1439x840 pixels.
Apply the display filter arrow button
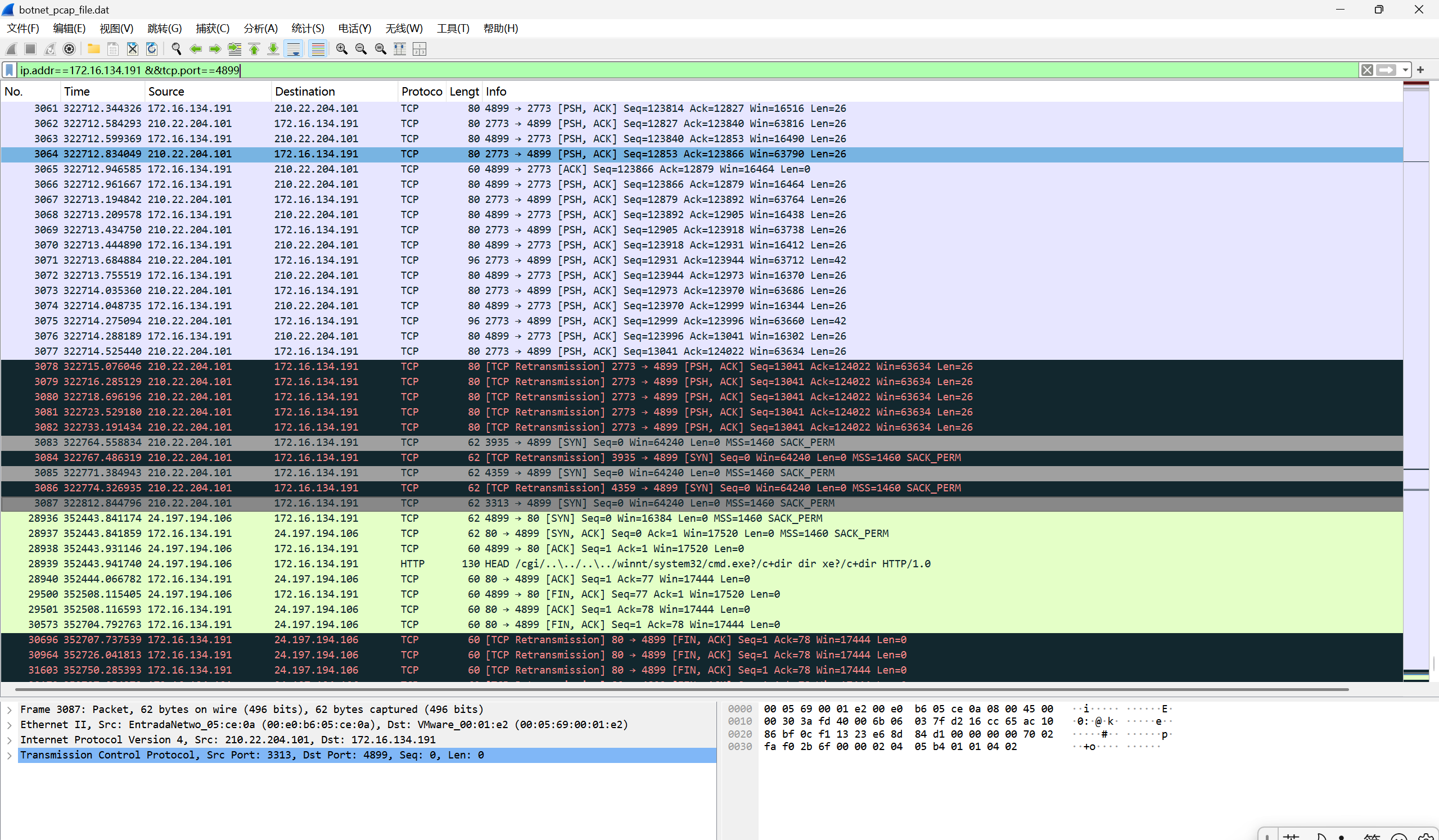point(1386,70)
